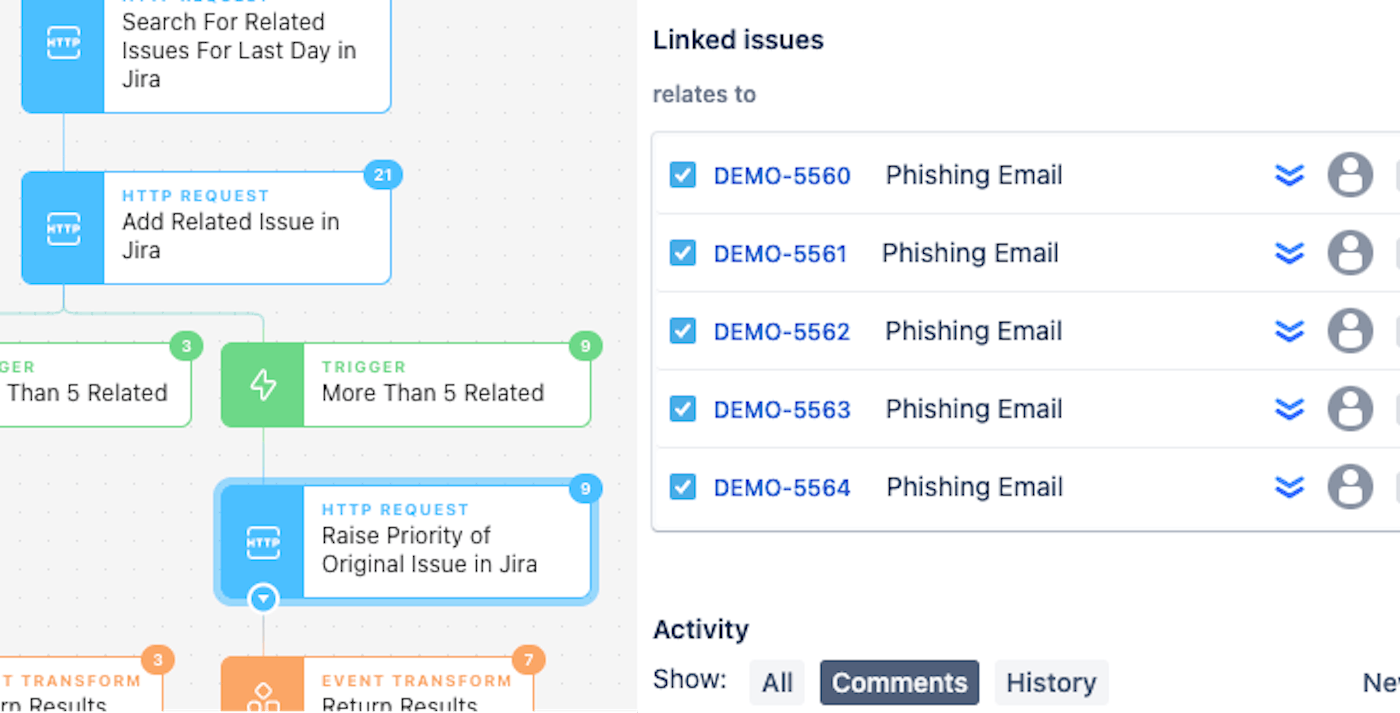Click HTTP icon on Add Related Issue action
The image size is (1400, 713).
[63, 228]
